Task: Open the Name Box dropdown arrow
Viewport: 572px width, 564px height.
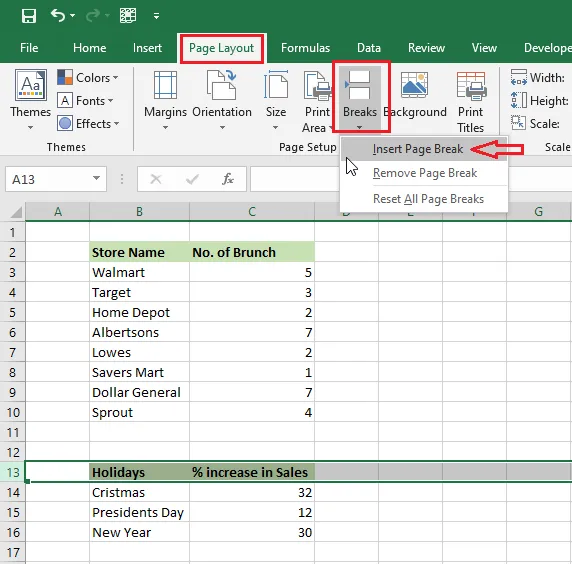Action: tap(96, 178)
